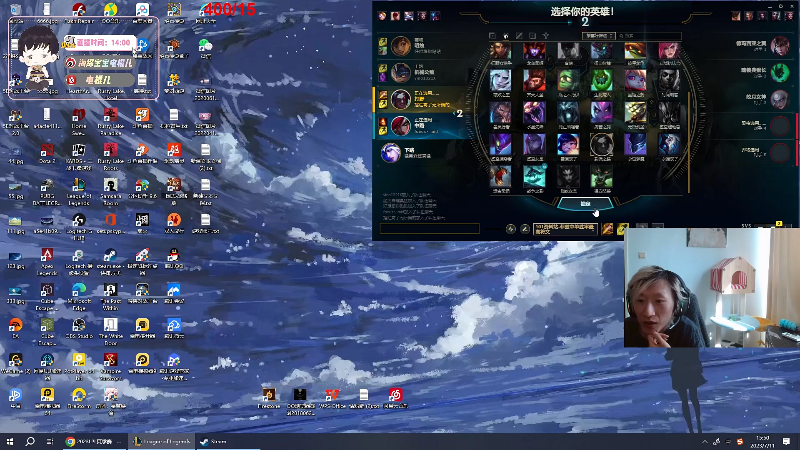Open the WeGame desktop shortcut
The height and width of the screenshot is (450, 800).
click(15, 363)
